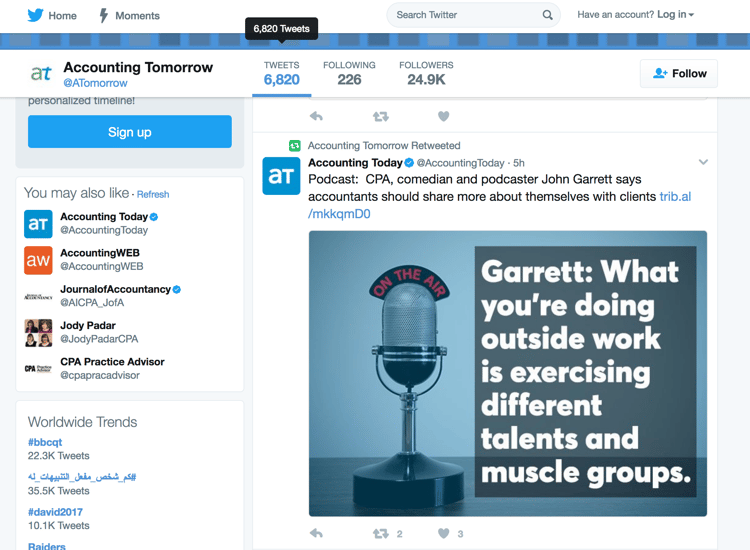Open AccountingWEB profile icon in suggestions

(38, 260)
